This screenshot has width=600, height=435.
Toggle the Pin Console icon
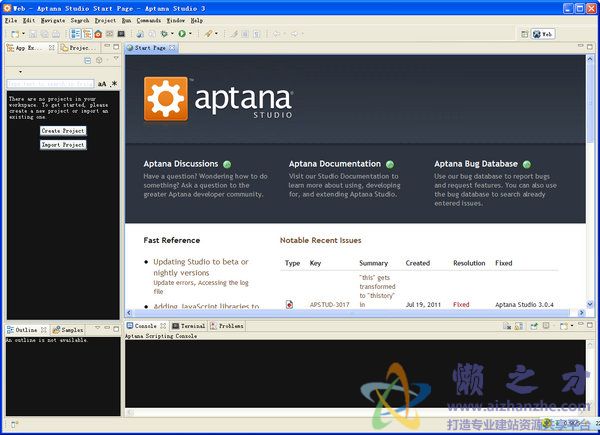[534, 326]
